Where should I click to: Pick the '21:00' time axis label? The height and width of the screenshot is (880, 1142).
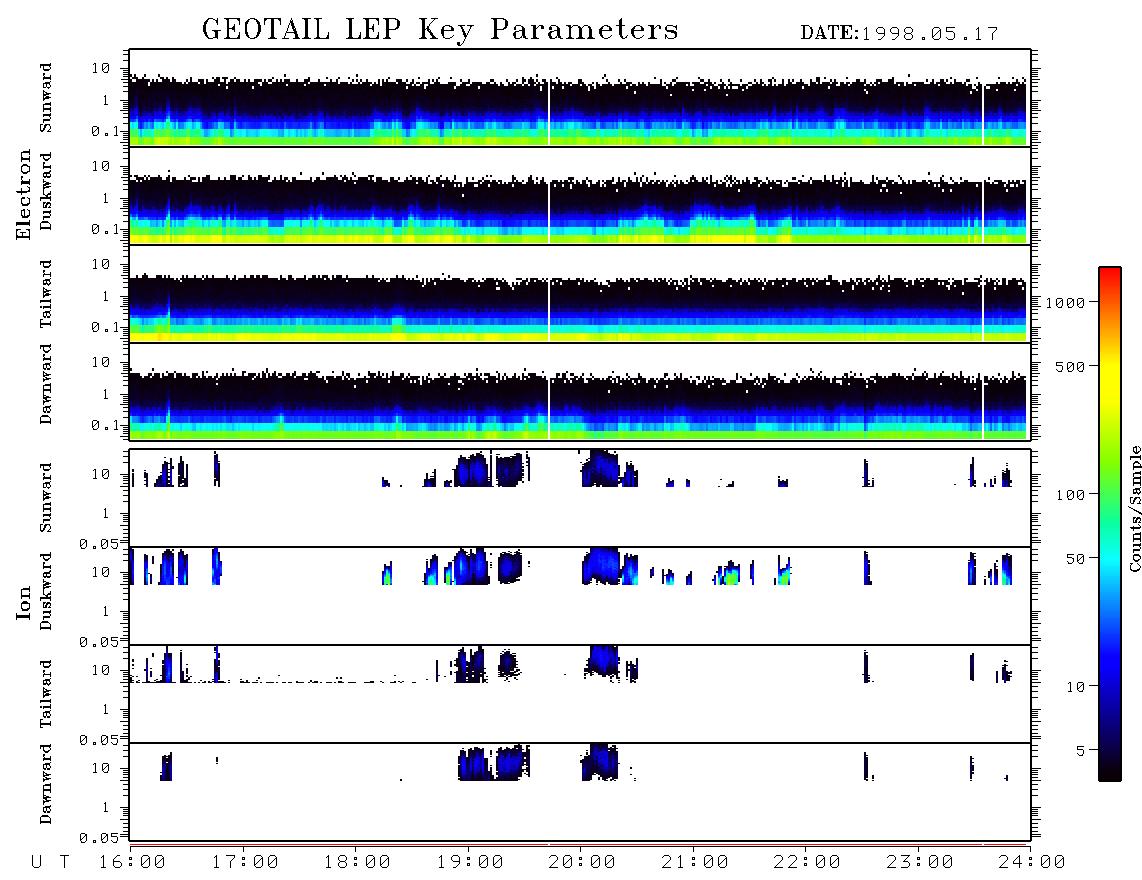[x=695, y=862]
